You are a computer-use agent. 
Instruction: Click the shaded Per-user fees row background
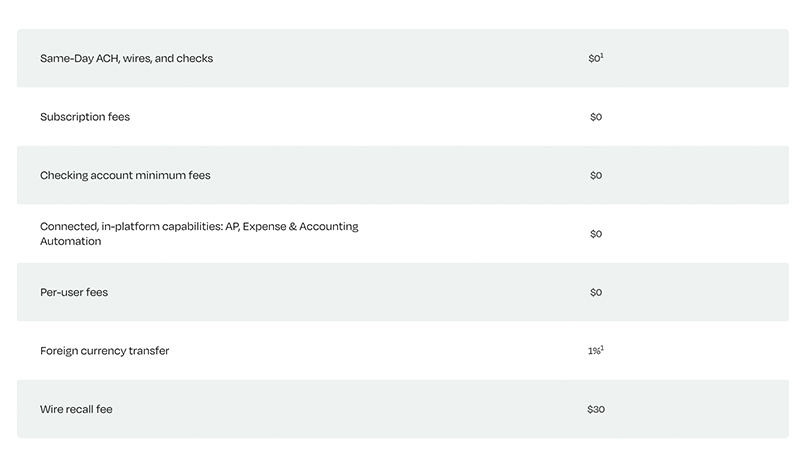pos(403,292)
